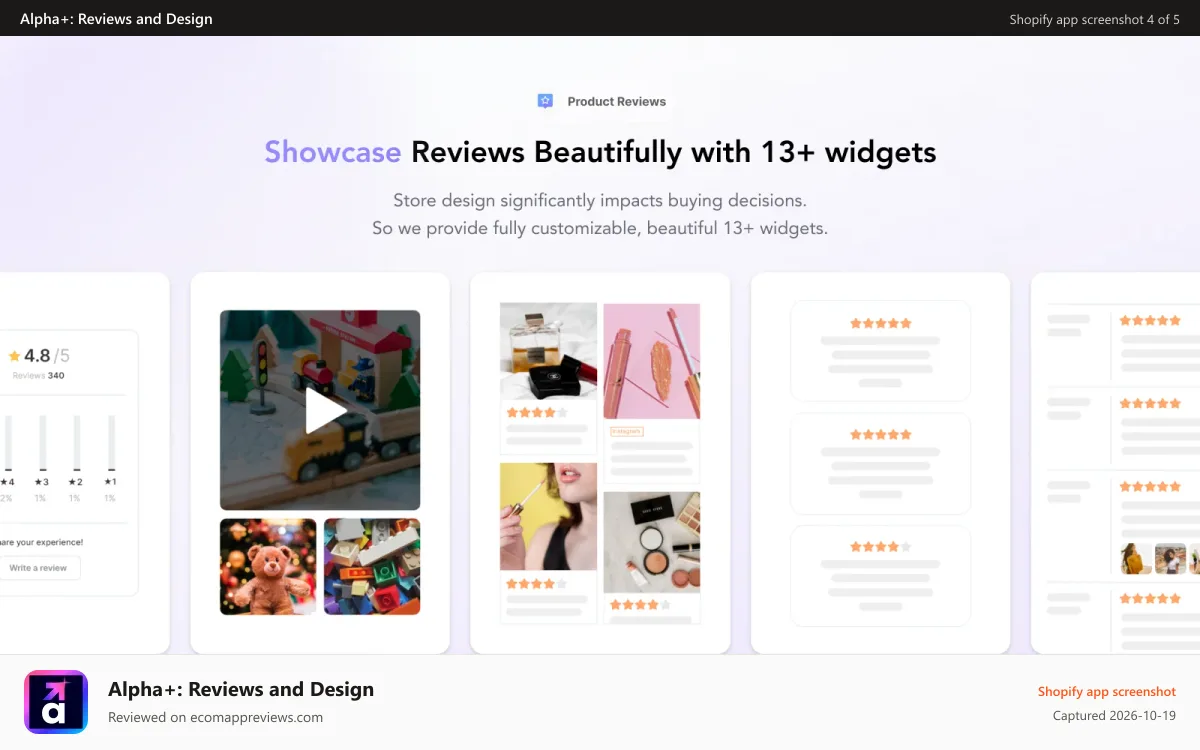Click the orange Shopify app screenshot label
1200x750 pixels.
(x=1107, y=692)
